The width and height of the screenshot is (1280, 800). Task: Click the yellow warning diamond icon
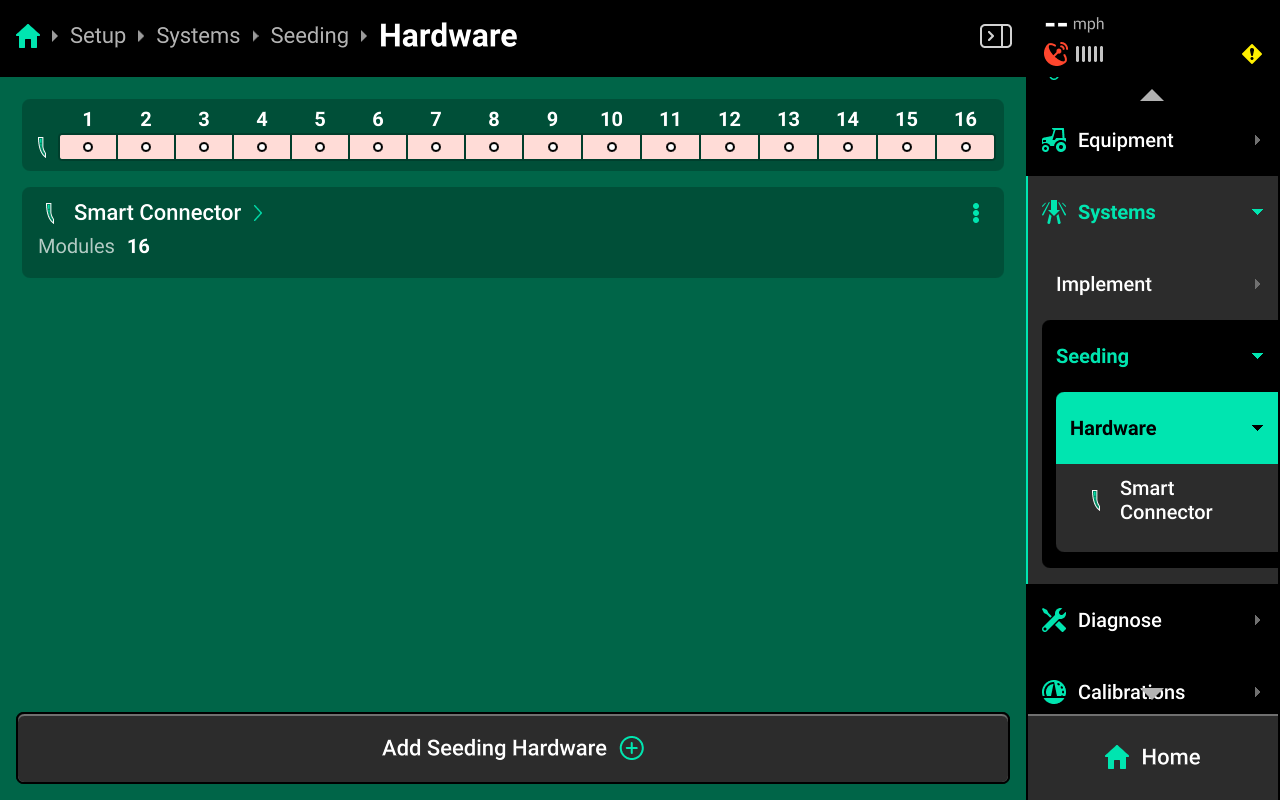pyautogui.click(x=1251, y=54)
